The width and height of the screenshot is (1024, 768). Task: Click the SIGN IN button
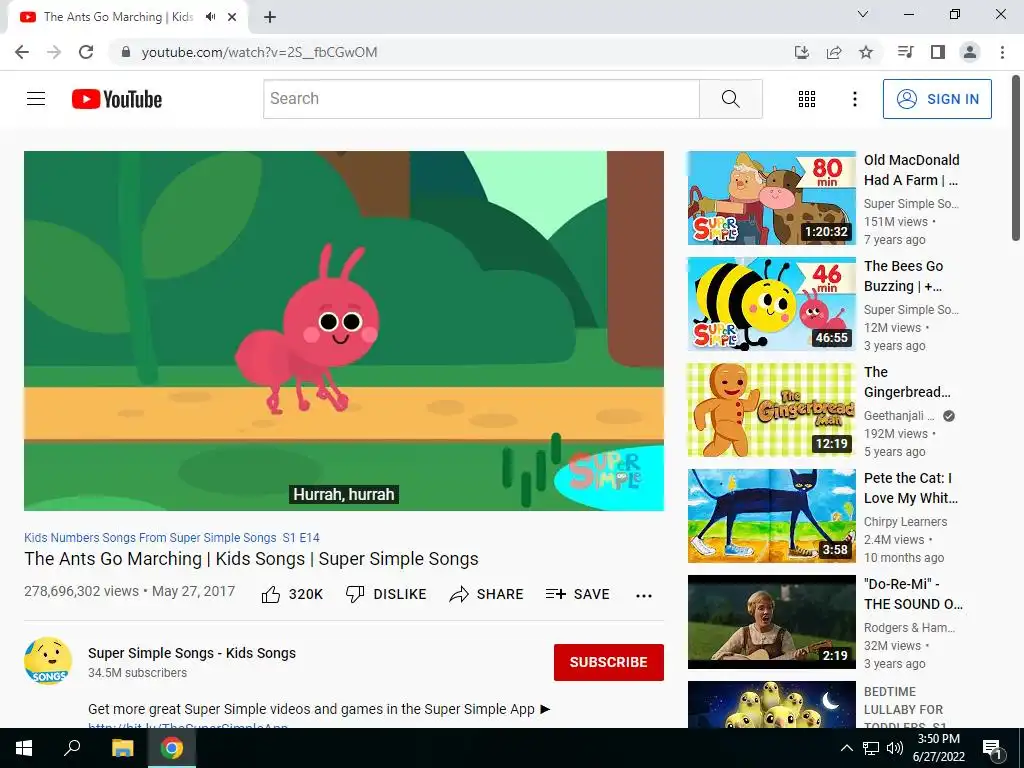(937, 99)
